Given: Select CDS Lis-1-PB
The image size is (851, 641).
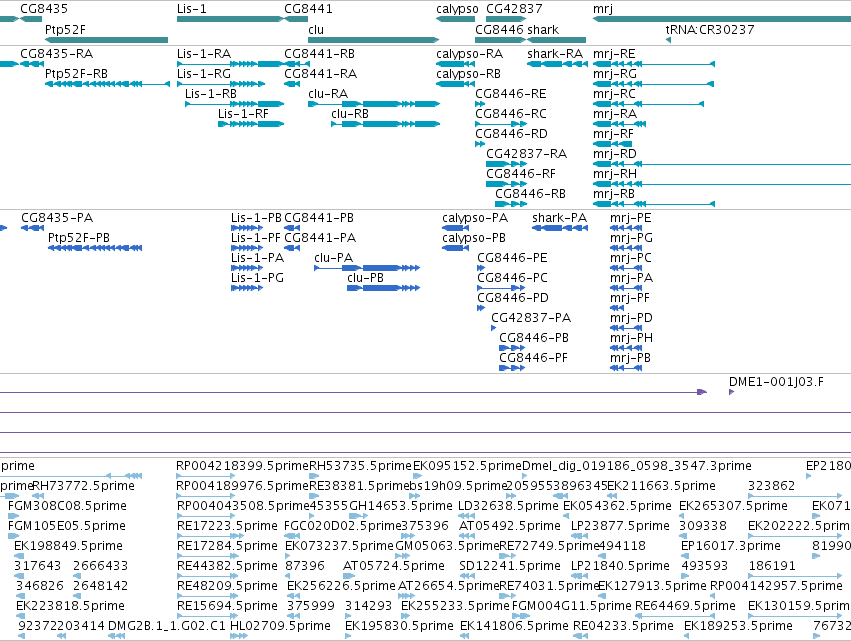Looking at the screenshot, I should coord(247,228).
